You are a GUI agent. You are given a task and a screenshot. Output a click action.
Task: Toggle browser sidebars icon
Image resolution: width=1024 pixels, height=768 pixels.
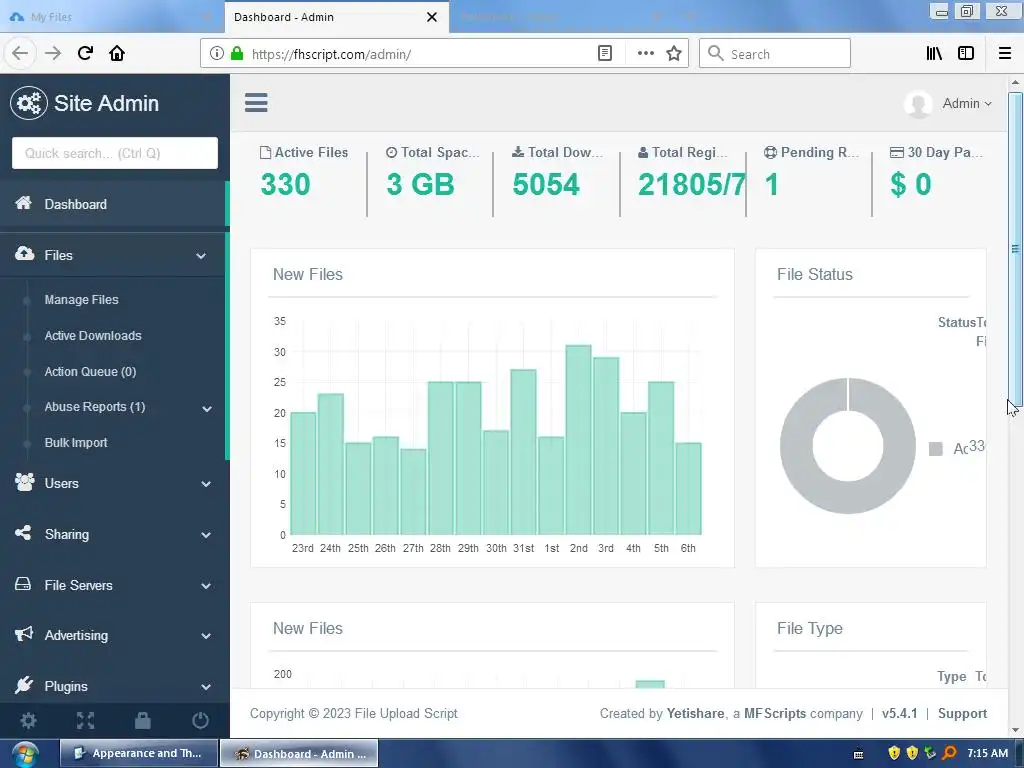[966, 54]
